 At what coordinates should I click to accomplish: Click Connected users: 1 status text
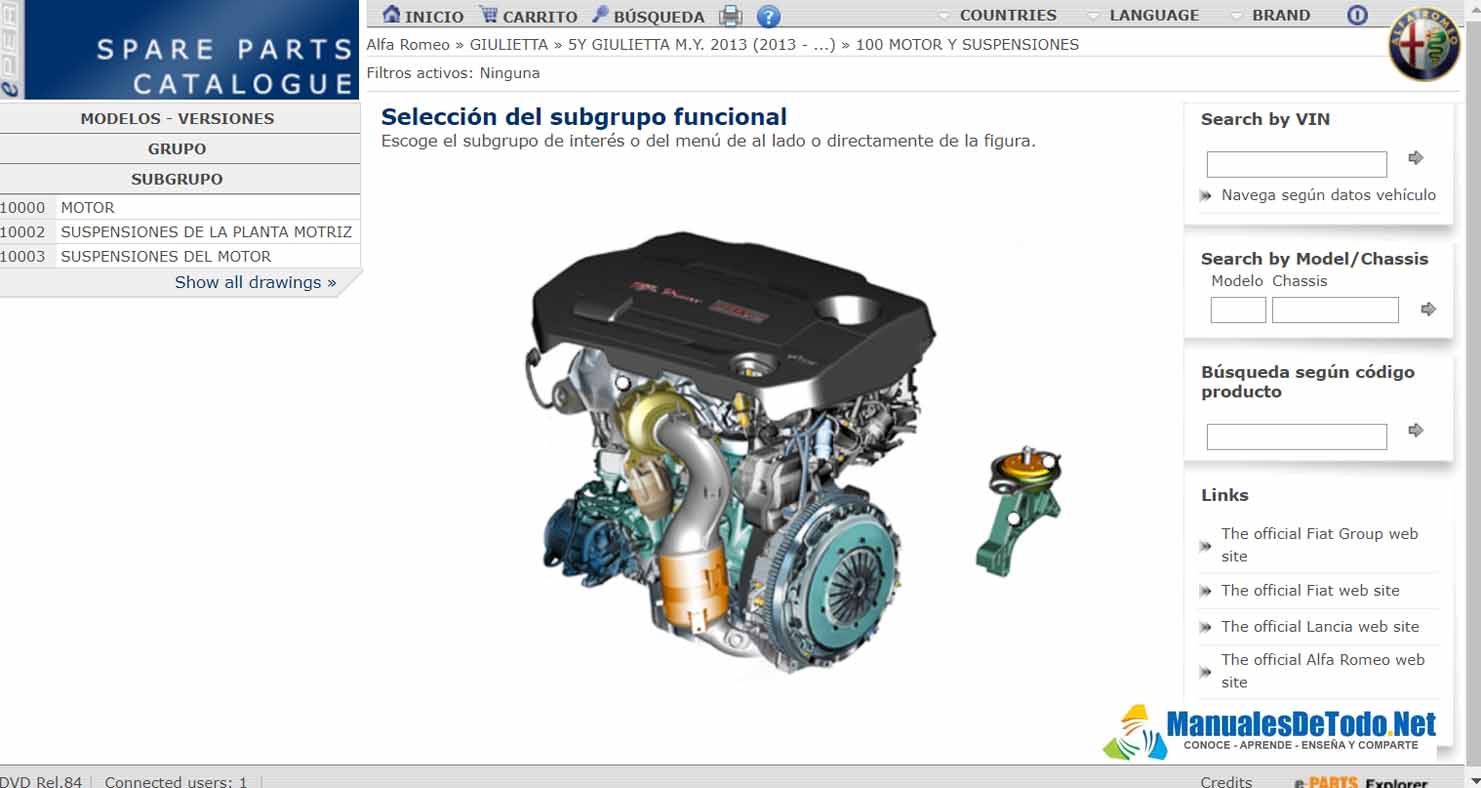click(x=175, y=781)
